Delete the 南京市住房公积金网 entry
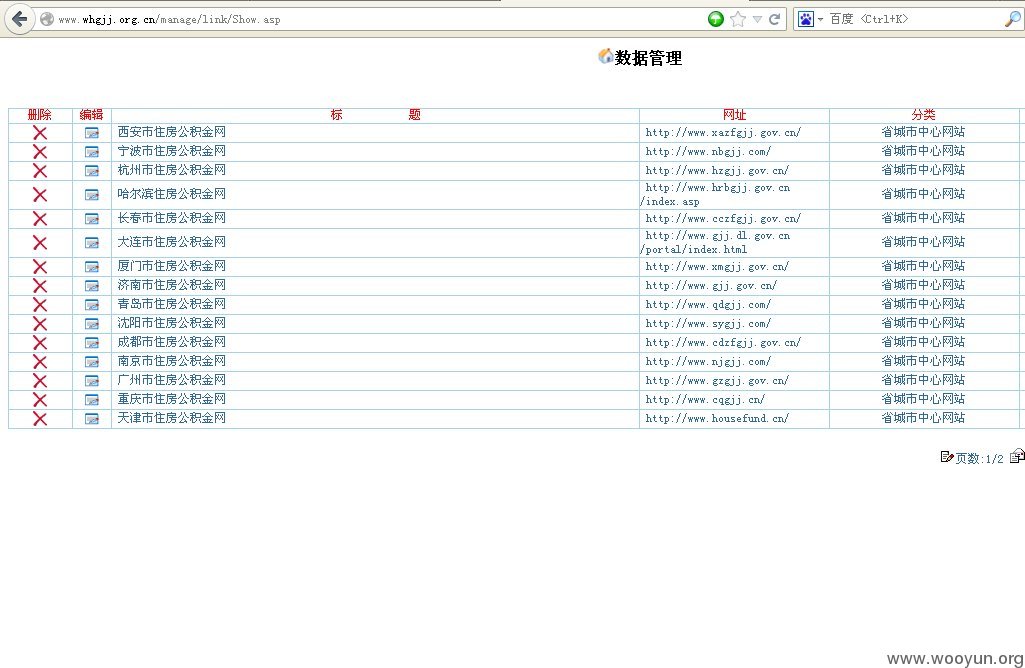 pos(40,361)
